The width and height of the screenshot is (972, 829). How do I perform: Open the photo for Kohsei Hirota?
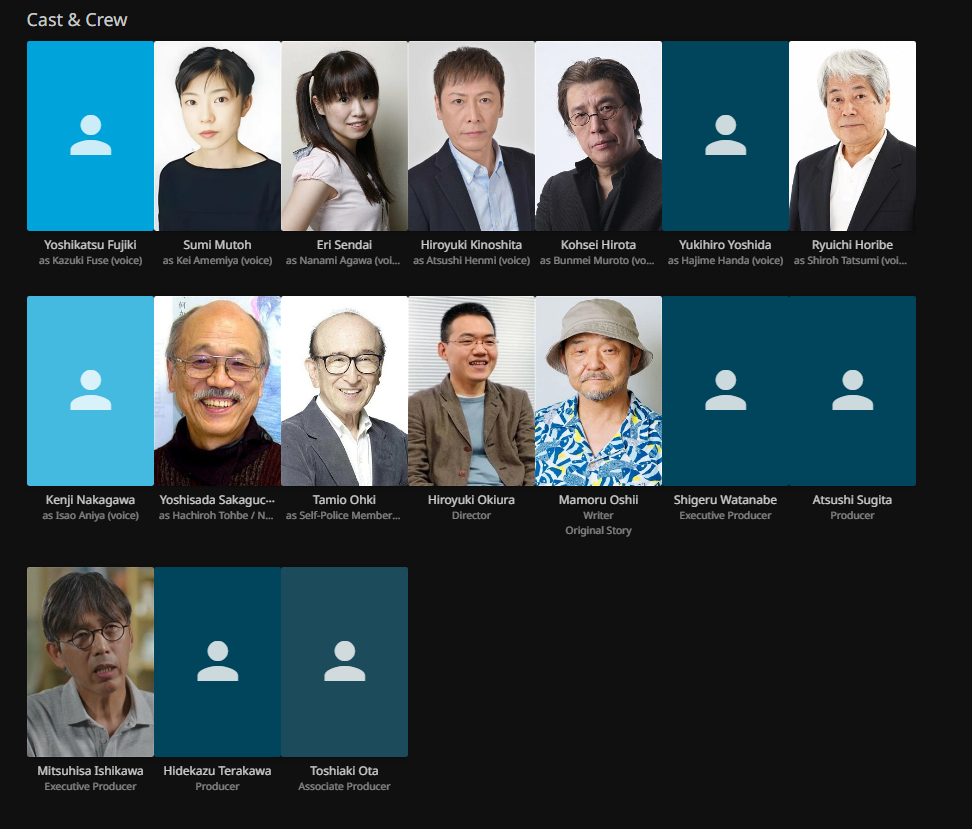598,136
